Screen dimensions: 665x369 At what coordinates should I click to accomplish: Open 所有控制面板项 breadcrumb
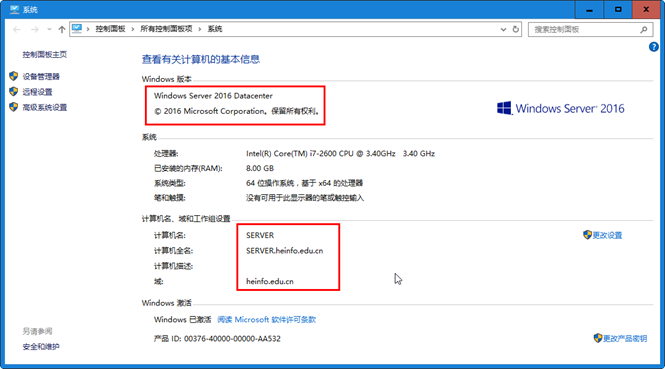tap(166, 29)
